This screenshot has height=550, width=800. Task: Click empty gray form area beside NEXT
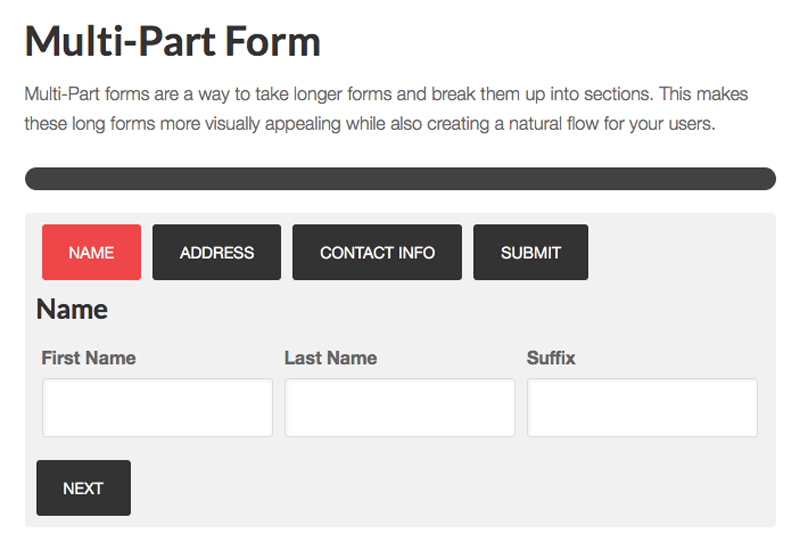tap(450, 488)
